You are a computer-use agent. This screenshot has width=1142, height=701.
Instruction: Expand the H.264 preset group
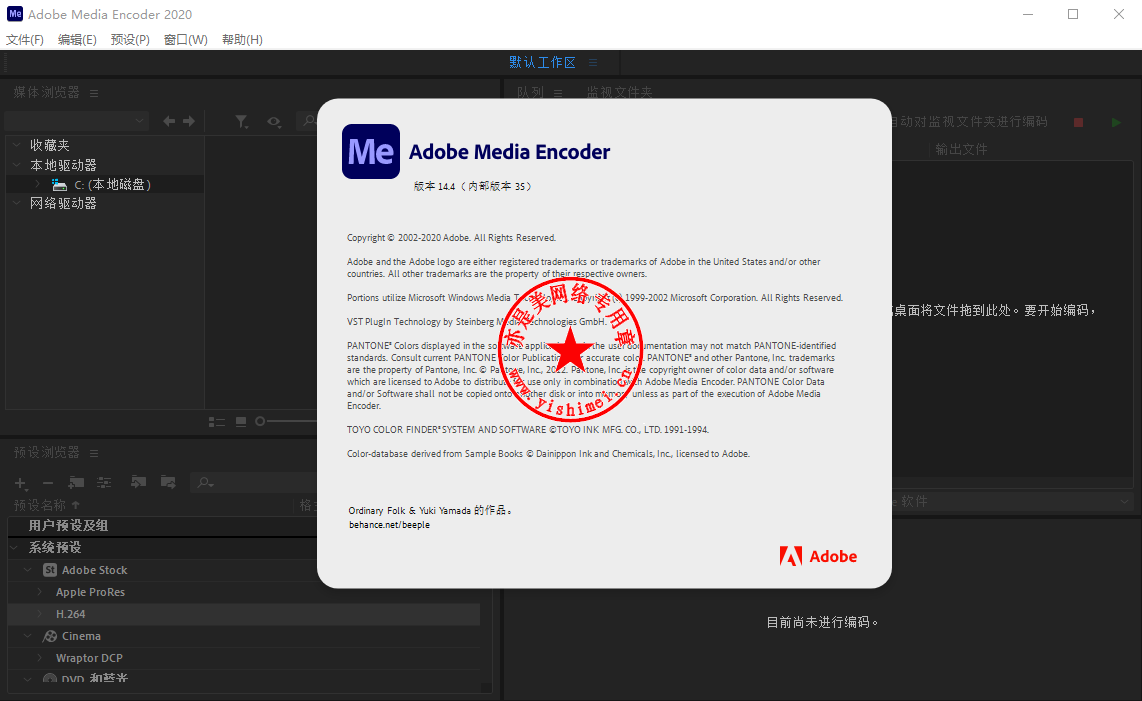click(x=39, y=614)
